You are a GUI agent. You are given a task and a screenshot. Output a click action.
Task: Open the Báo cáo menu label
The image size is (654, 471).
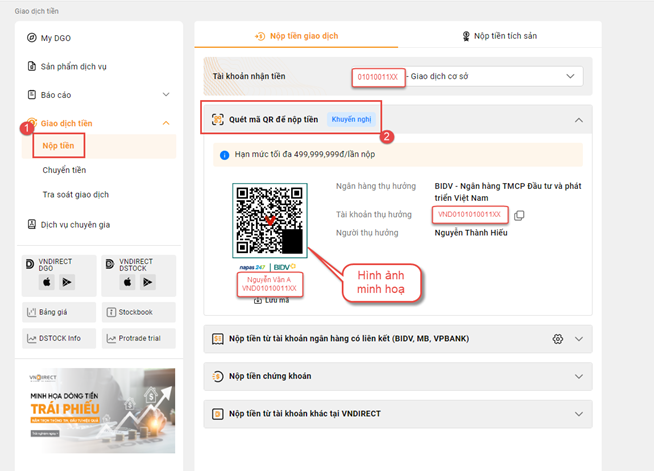click(56, 95)
